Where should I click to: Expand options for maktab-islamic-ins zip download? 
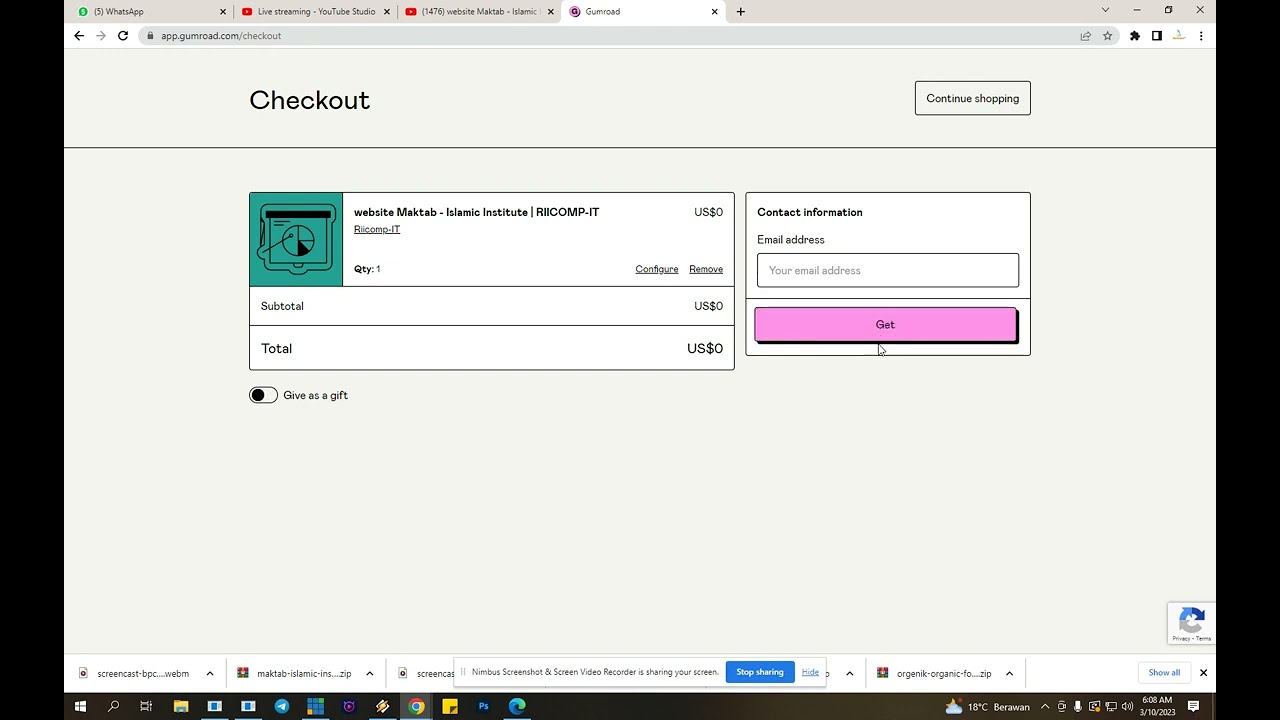point(369,674)
